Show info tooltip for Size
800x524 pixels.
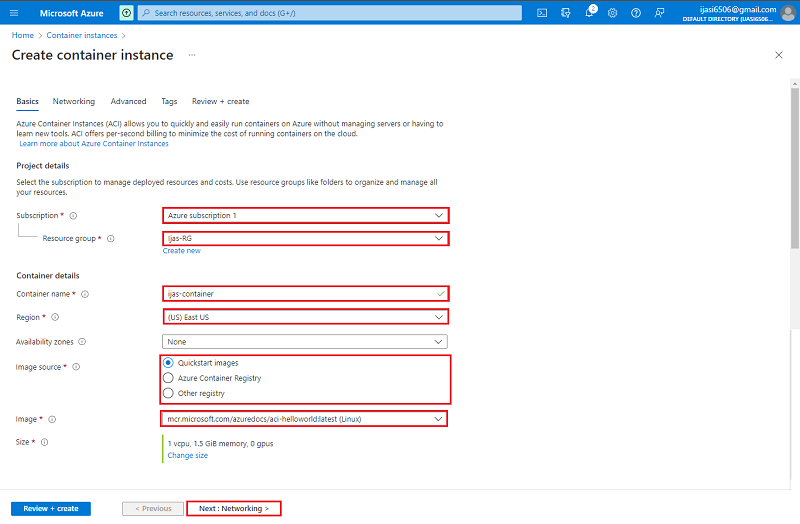coord(44,442)
